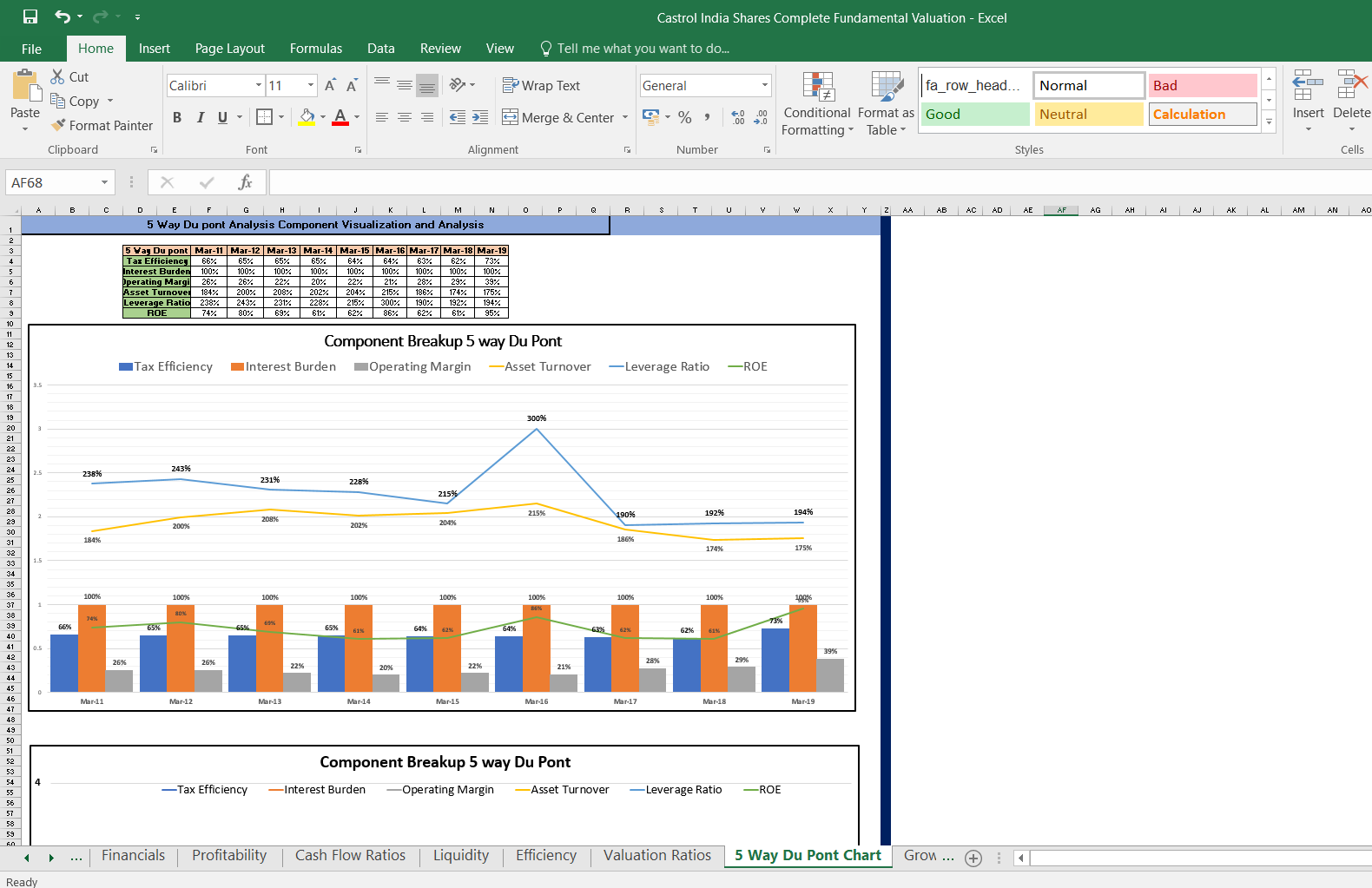The width and height of the screenshot is (1372, 888).
Task: Toggle right text alignment
Action: pyautogui.click(x=427, y=116)
